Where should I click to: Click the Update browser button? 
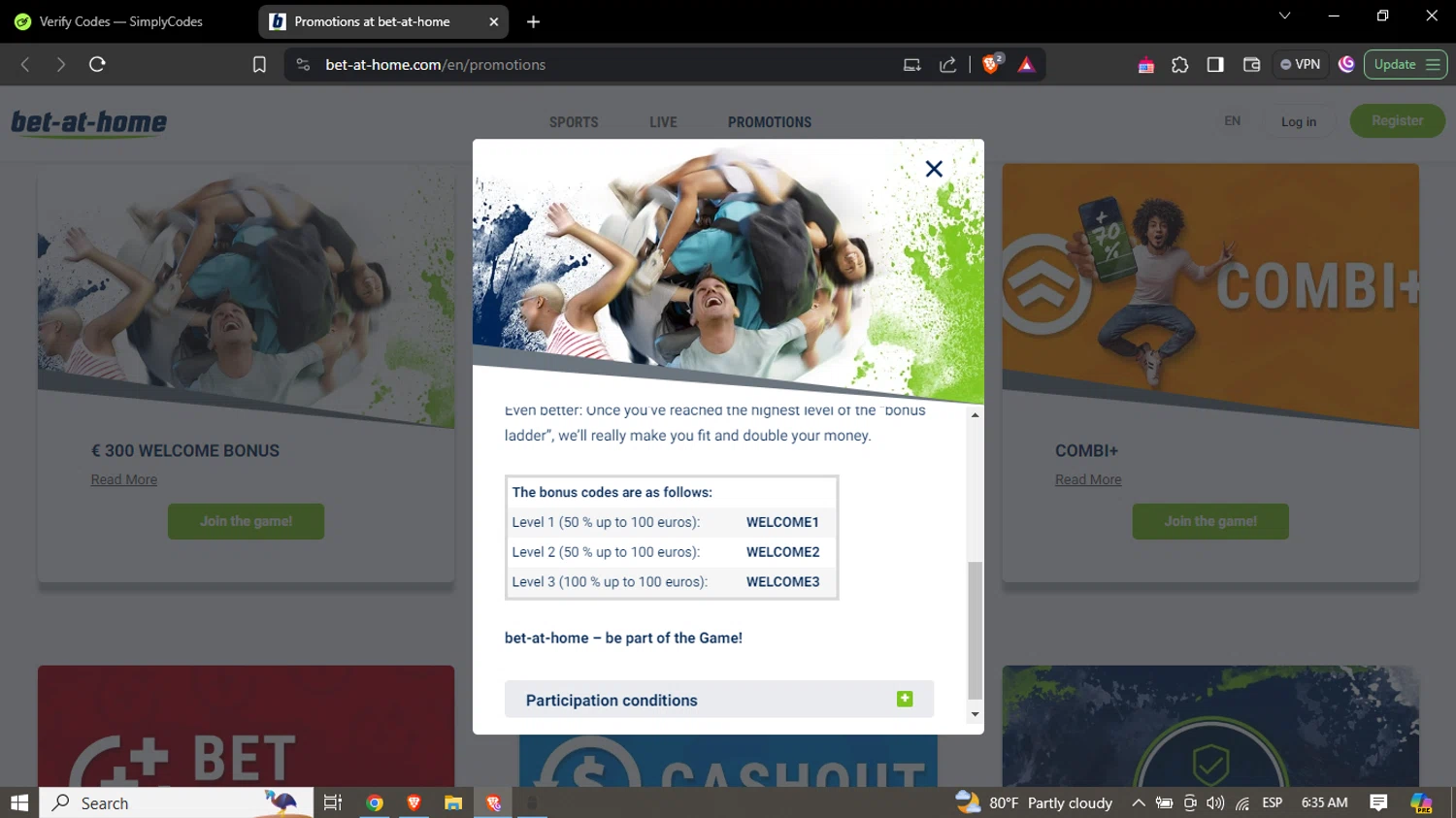1406,65
